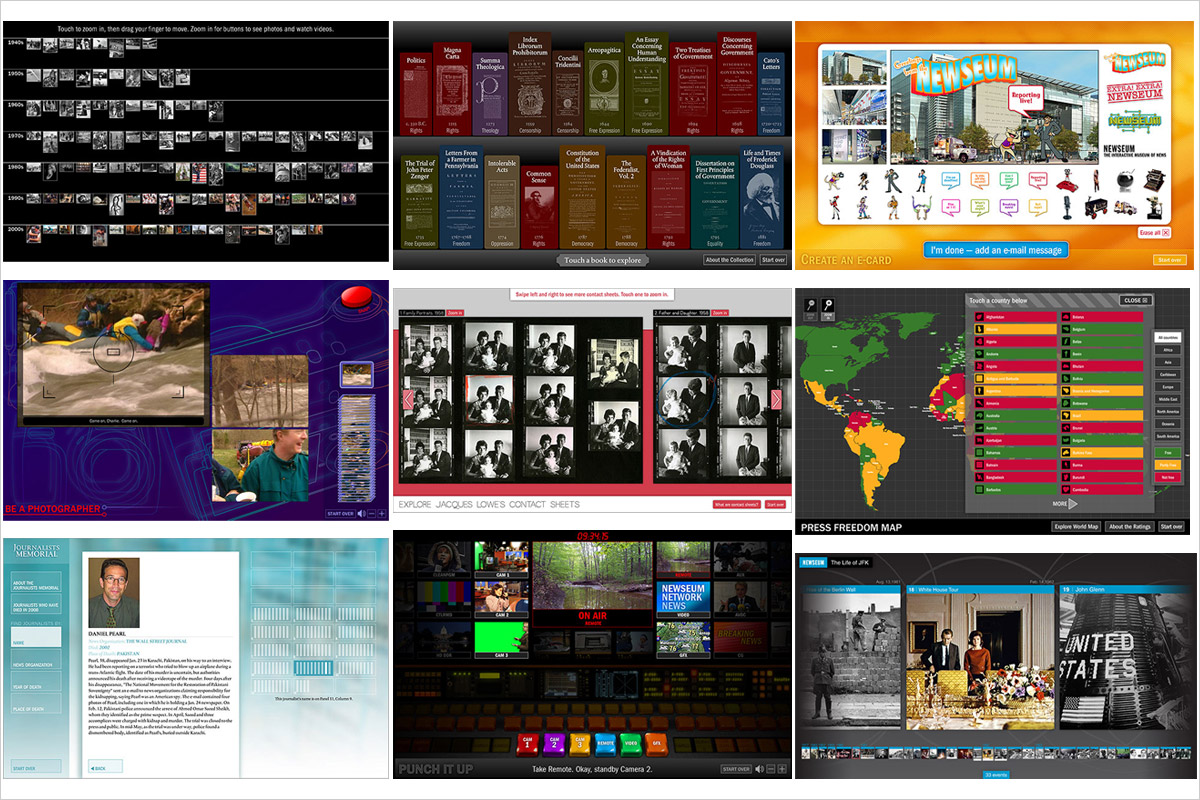Click the left arrow on the contact sheets
The image size is (1200, 800).
pos(407,400)
